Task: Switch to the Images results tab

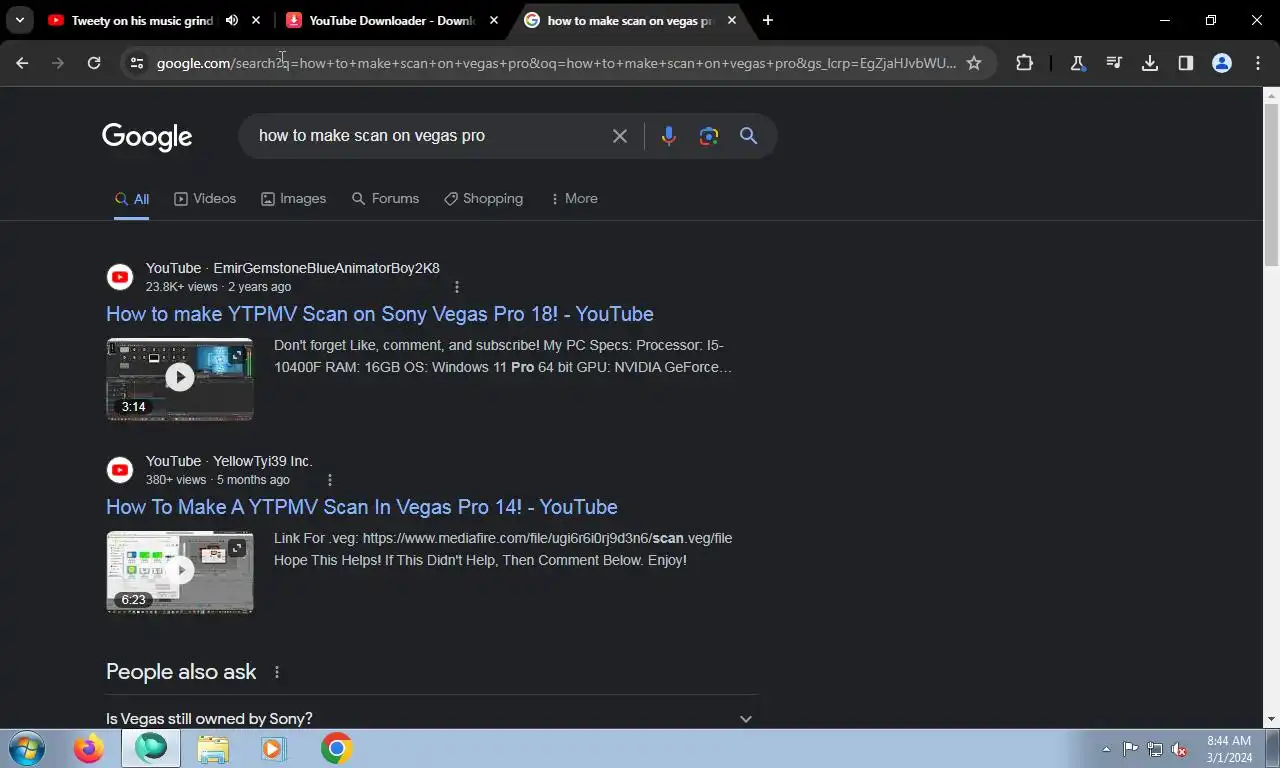Action: (x=293, y=199)
